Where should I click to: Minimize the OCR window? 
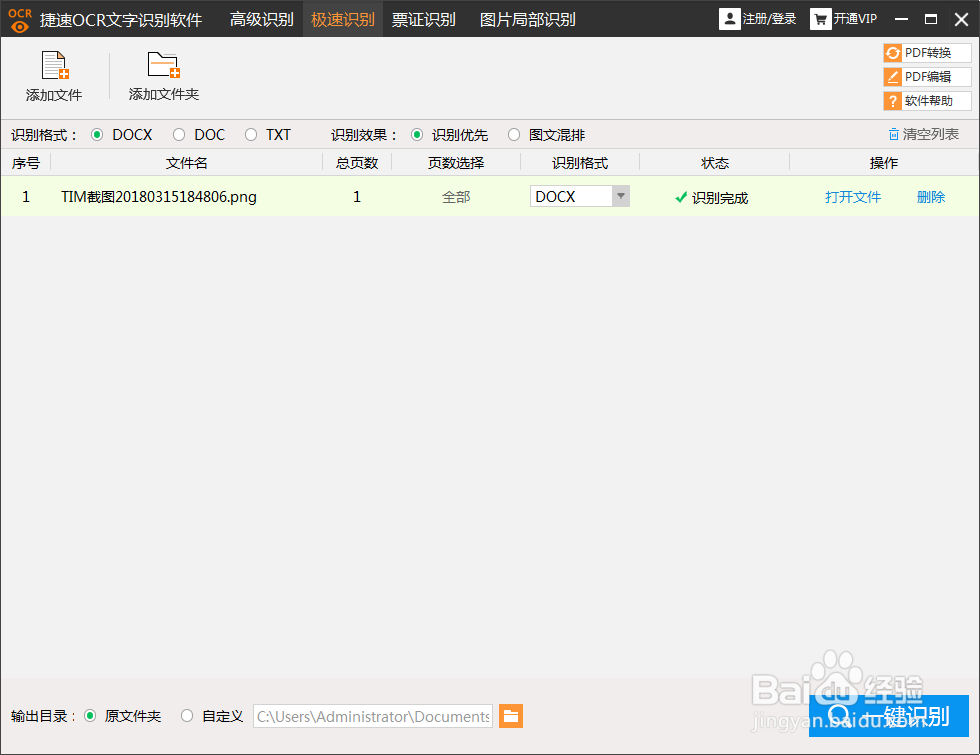tap(901, 19)
